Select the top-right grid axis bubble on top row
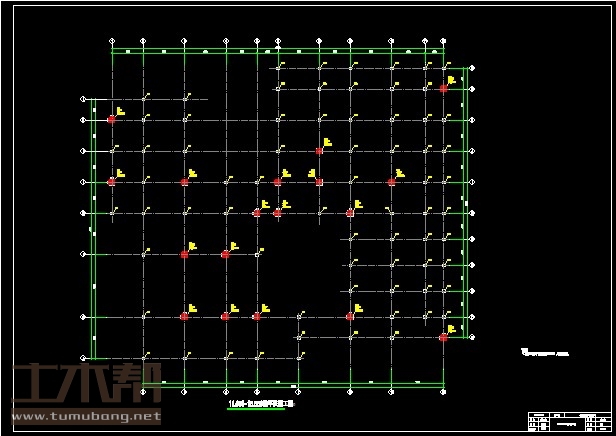The height and width of the screenshot is (436, 616). (x=442, y=42)
